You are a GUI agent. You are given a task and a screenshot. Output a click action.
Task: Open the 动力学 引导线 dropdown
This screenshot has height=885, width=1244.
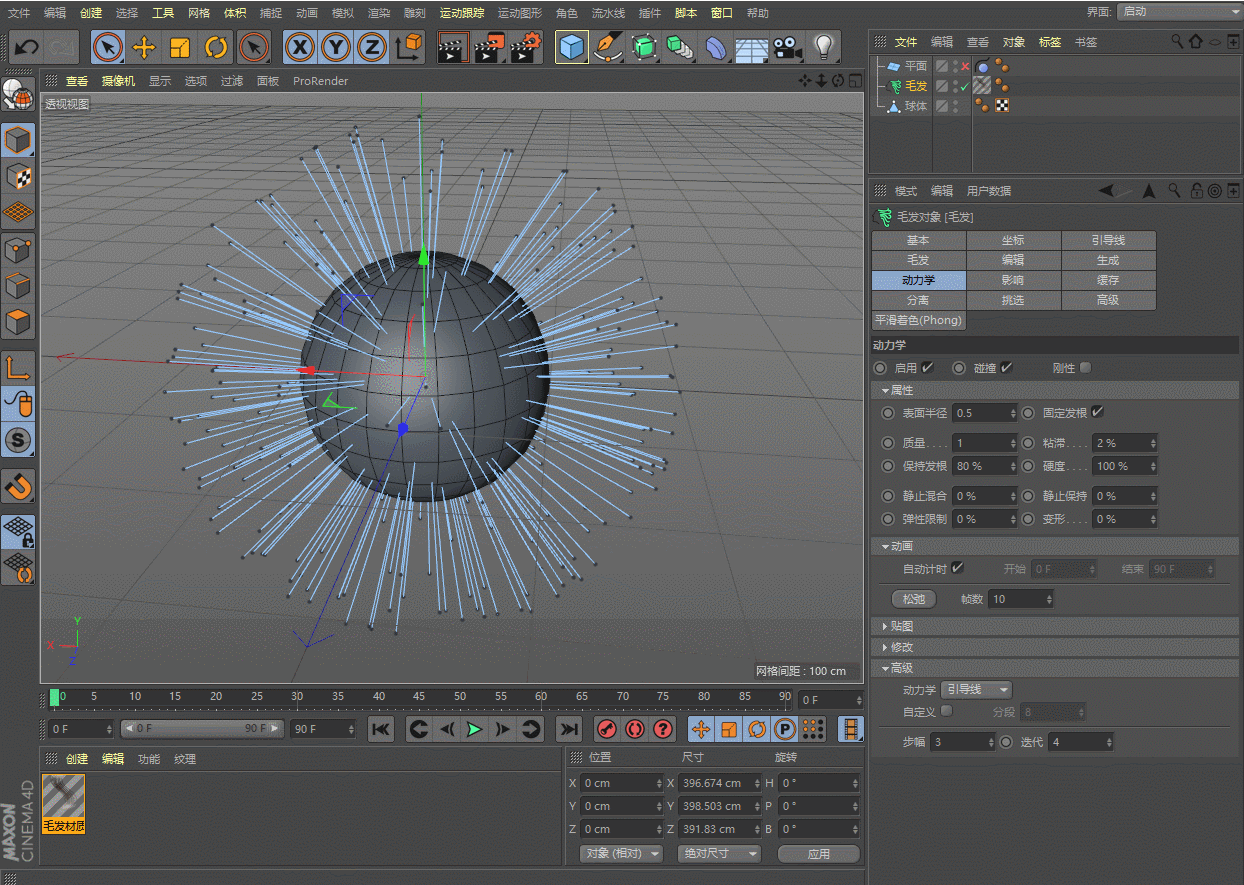(x=977, y=690)
